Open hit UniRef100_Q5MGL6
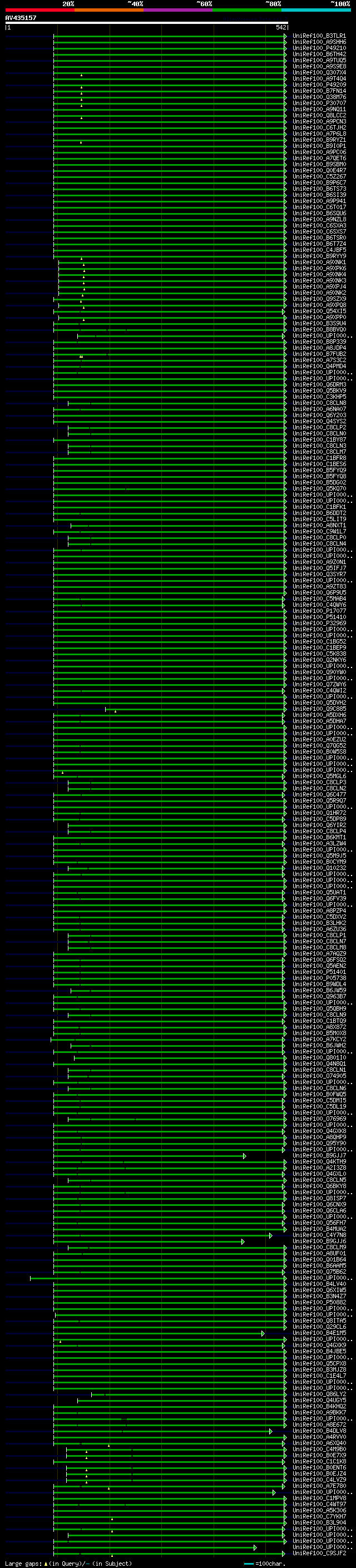Screen dimensions: 356x1568 [319, 776]
